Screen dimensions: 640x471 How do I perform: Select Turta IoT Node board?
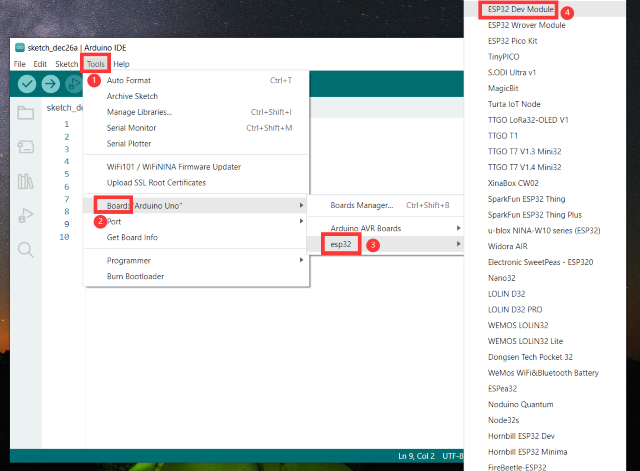pyautogui.click(x=544, y=104)
